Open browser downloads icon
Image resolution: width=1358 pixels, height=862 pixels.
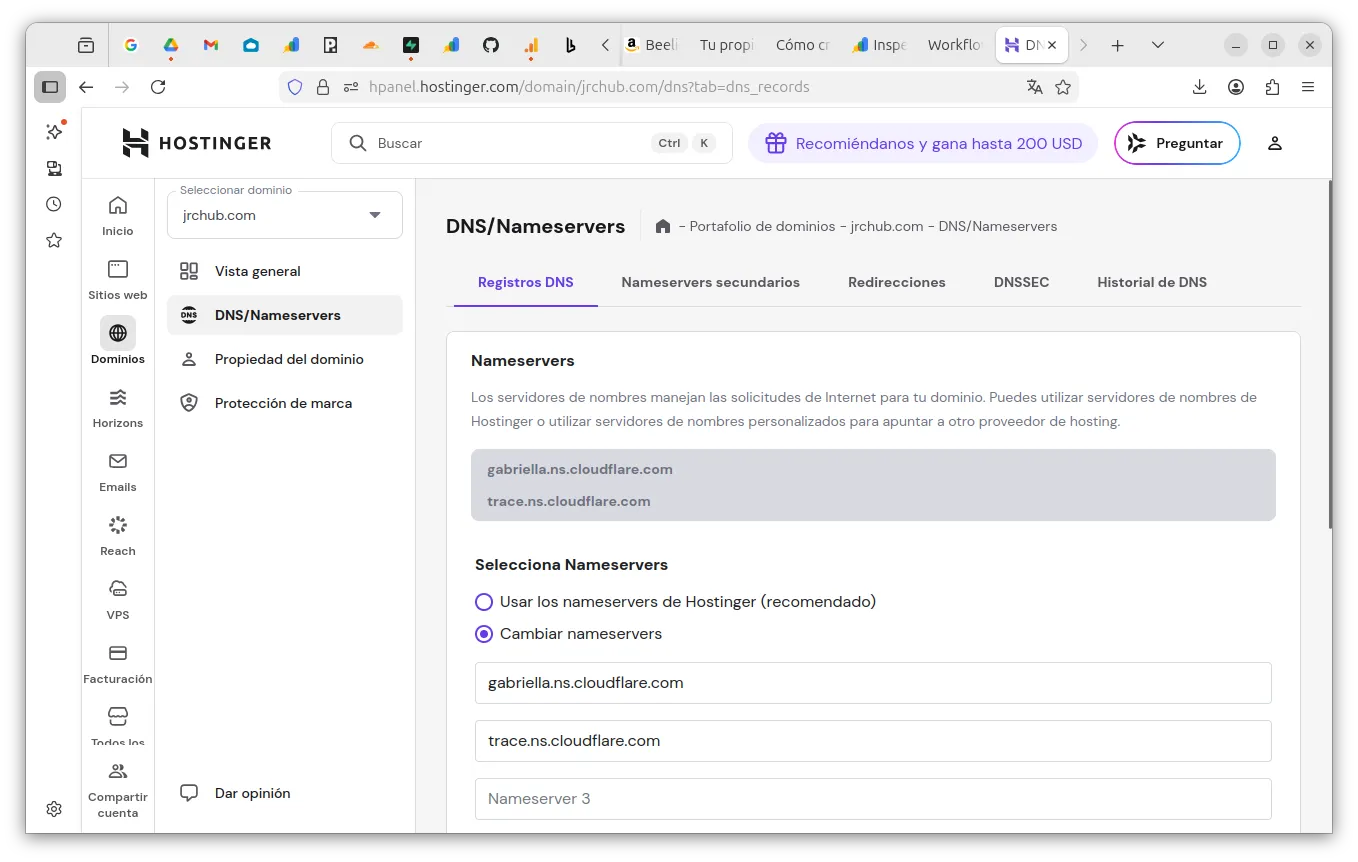point(1200,87)
